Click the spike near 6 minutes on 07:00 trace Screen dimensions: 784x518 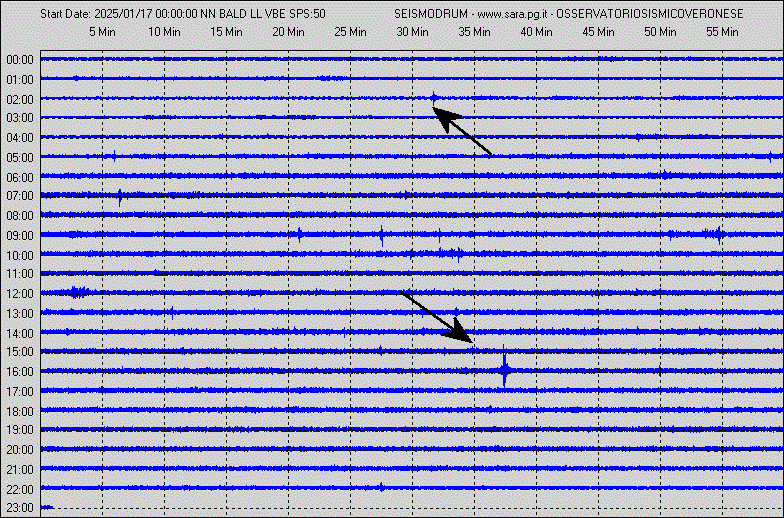point(120,196)
